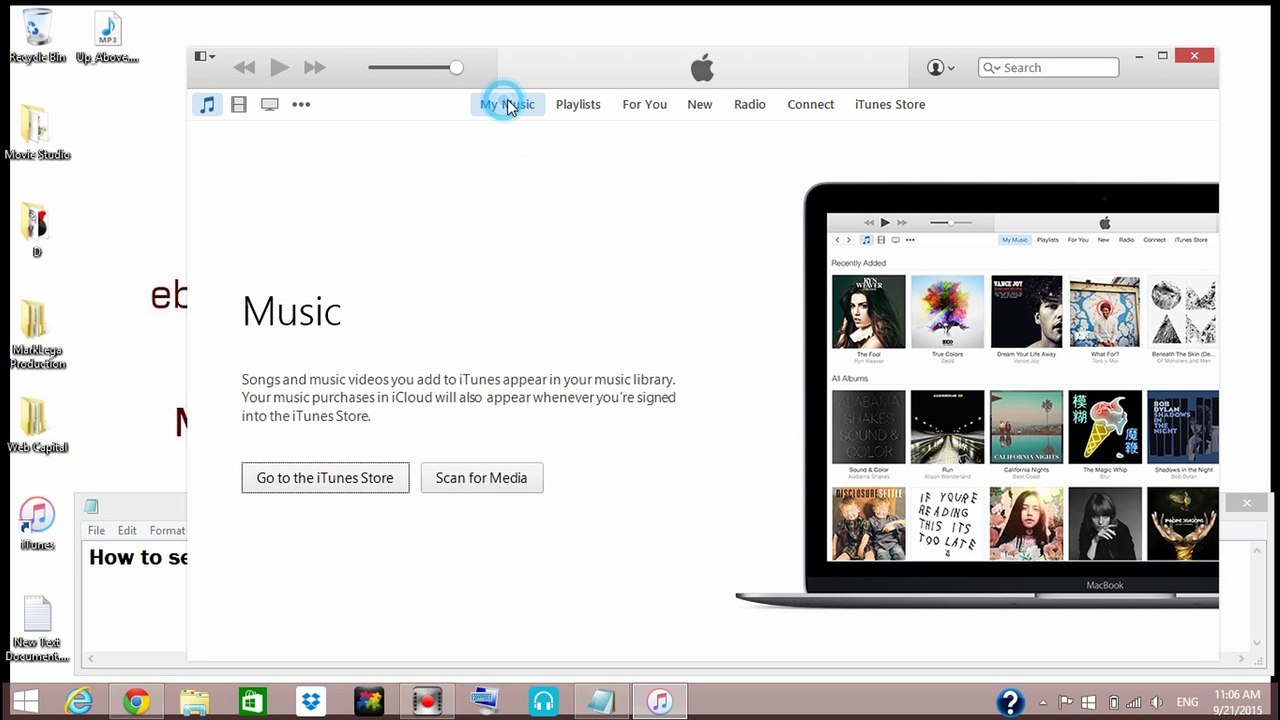Image resolution: width=1280 pixels, height=720 pixels.
Task: Switch to the Movies filmstrip icon
Action: pyautogui.click(x=239, y=104)
